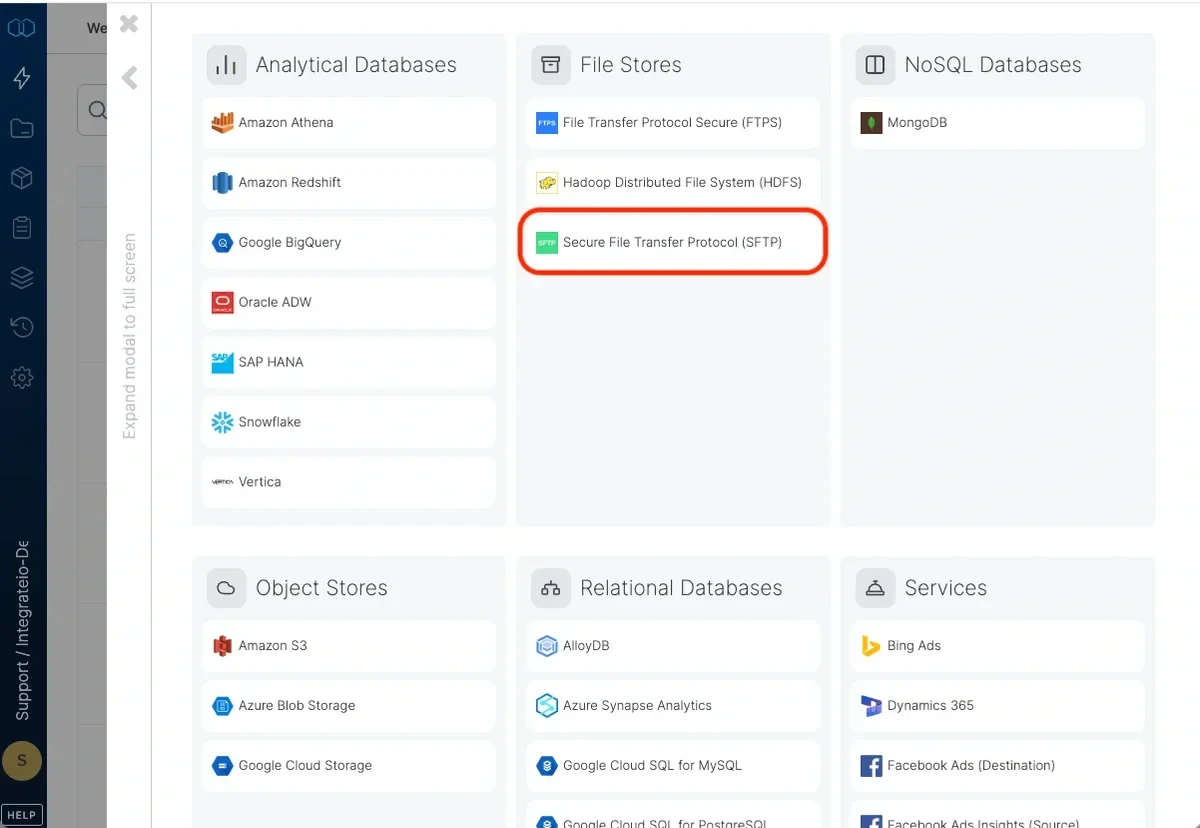Collapse the panel with the left chevron
Image resolution: width=1200 pixels, height=828 pixels.
pyautogui.click(x=128, y=77)
